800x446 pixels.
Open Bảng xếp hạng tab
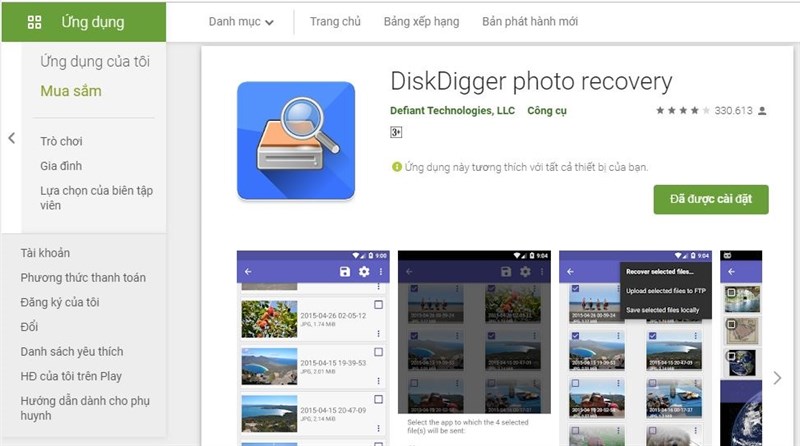tap(421, 21)
